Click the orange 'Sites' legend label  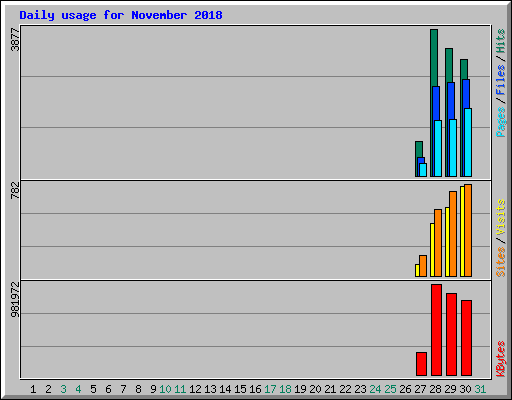pos(501,262)
